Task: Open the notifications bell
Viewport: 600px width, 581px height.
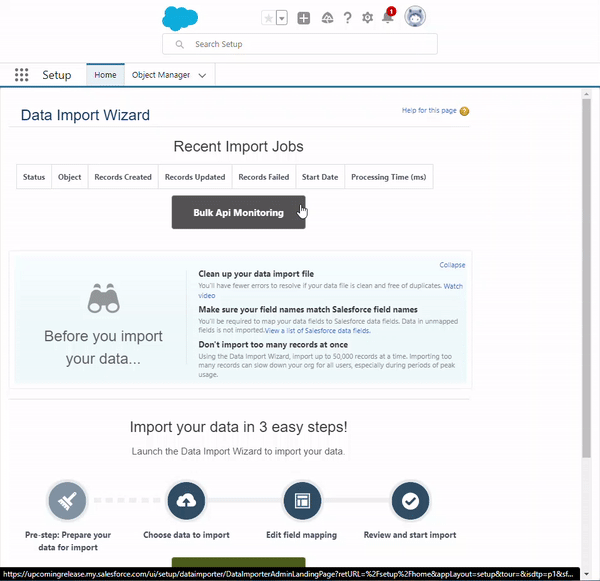Action: (x=388, y=17)
